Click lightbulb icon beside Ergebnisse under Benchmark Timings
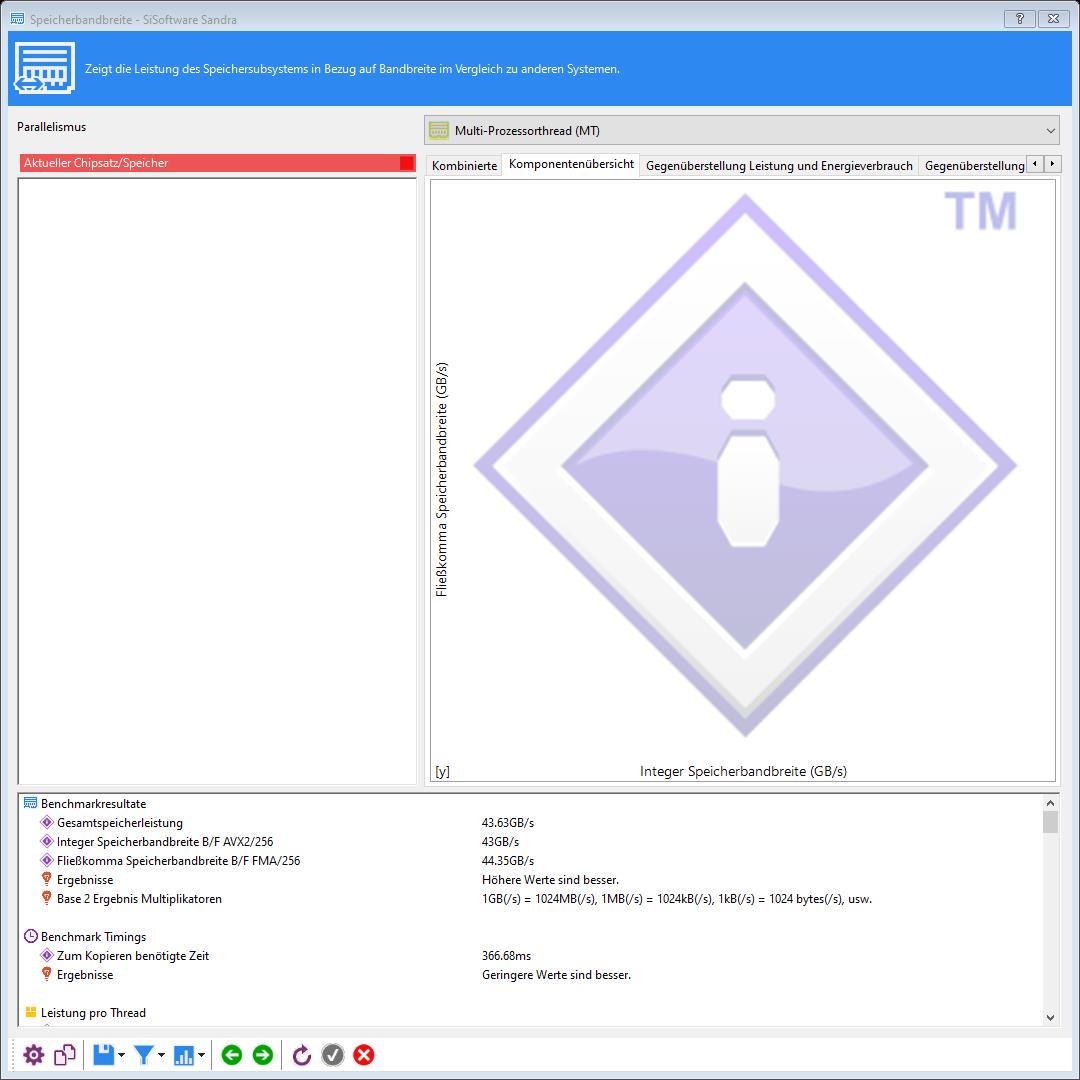This screenshot has height=1080, width=1080. (x=47, y=974)
